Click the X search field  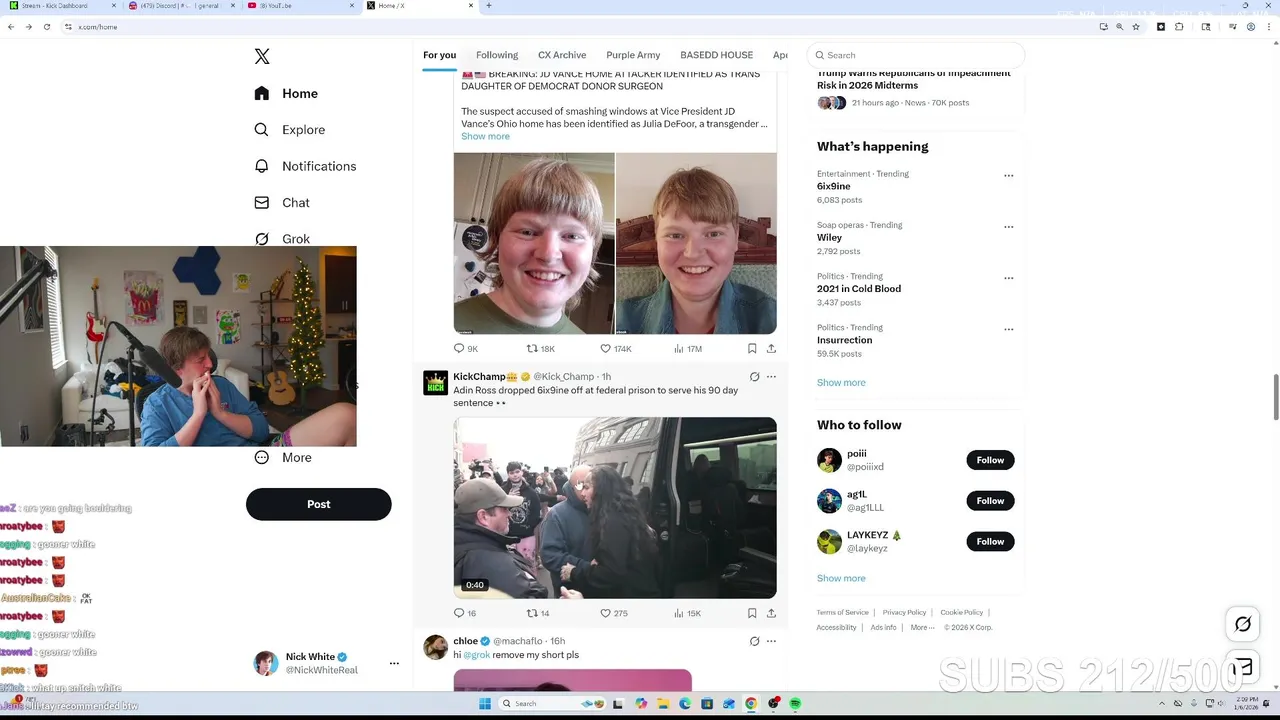(x=916, y=55)
